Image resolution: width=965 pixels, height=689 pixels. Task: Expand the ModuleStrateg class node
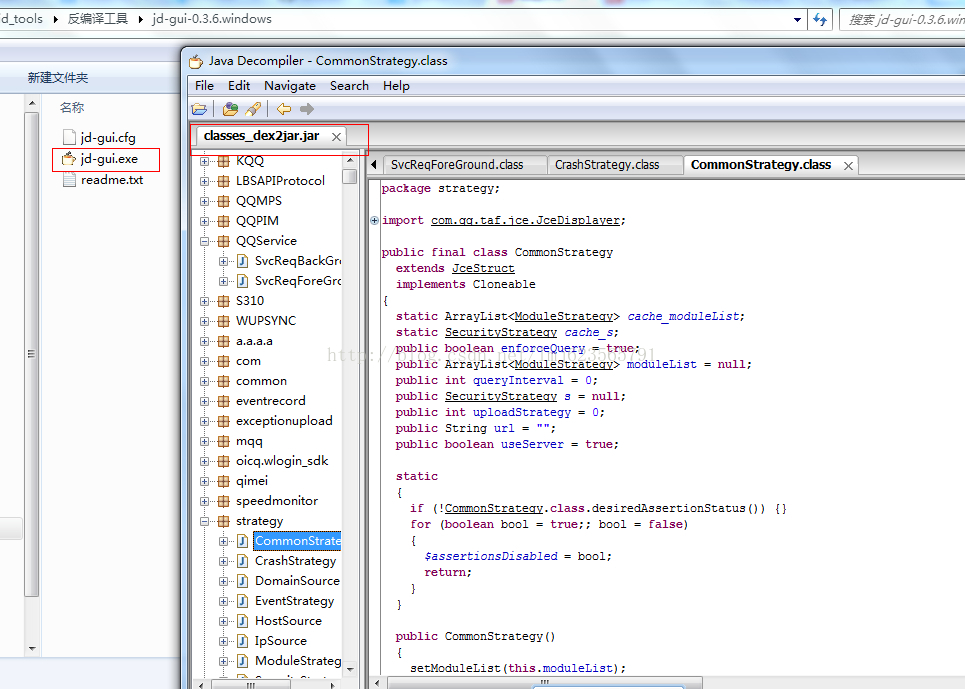tap(223, 661)
